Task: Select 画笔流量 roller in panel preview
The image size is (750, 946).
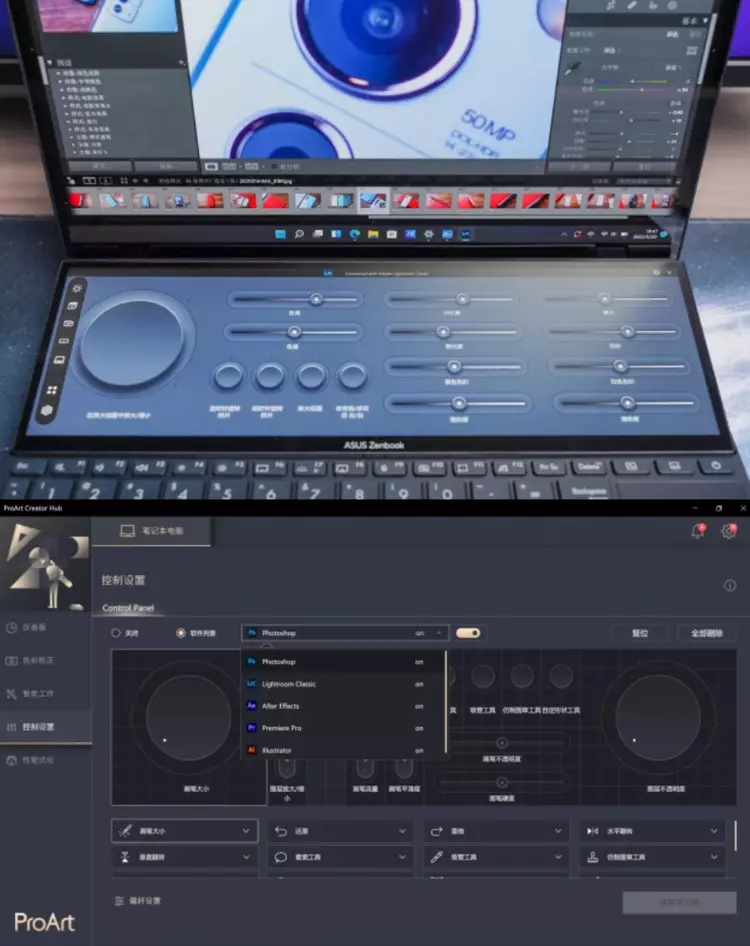Action: [x=365, y=769]
